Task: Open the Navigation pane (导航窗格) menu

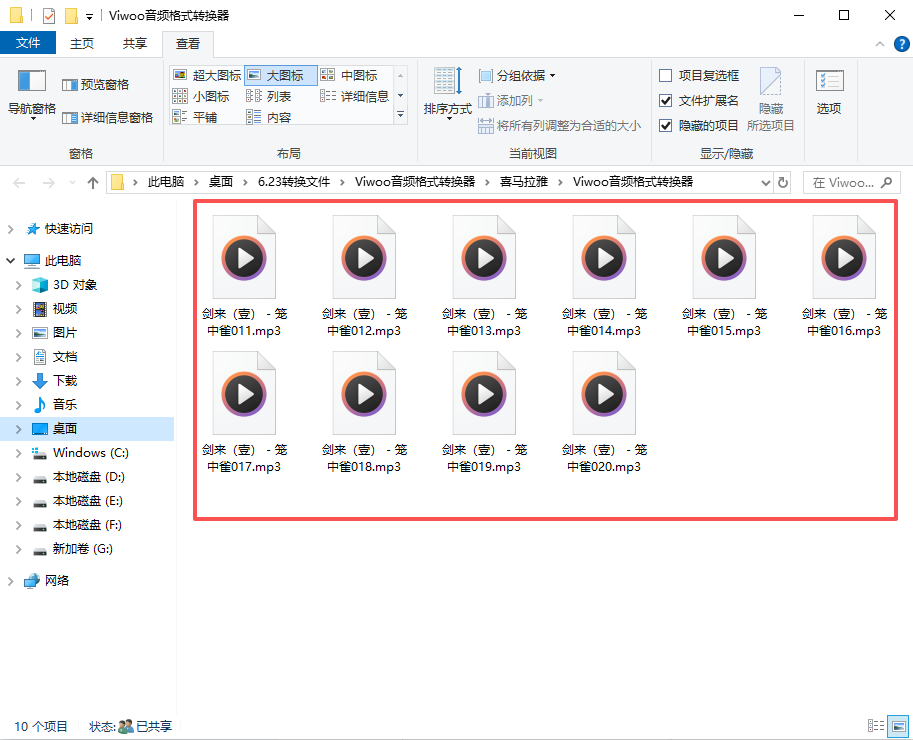Action: pos(31,94)
